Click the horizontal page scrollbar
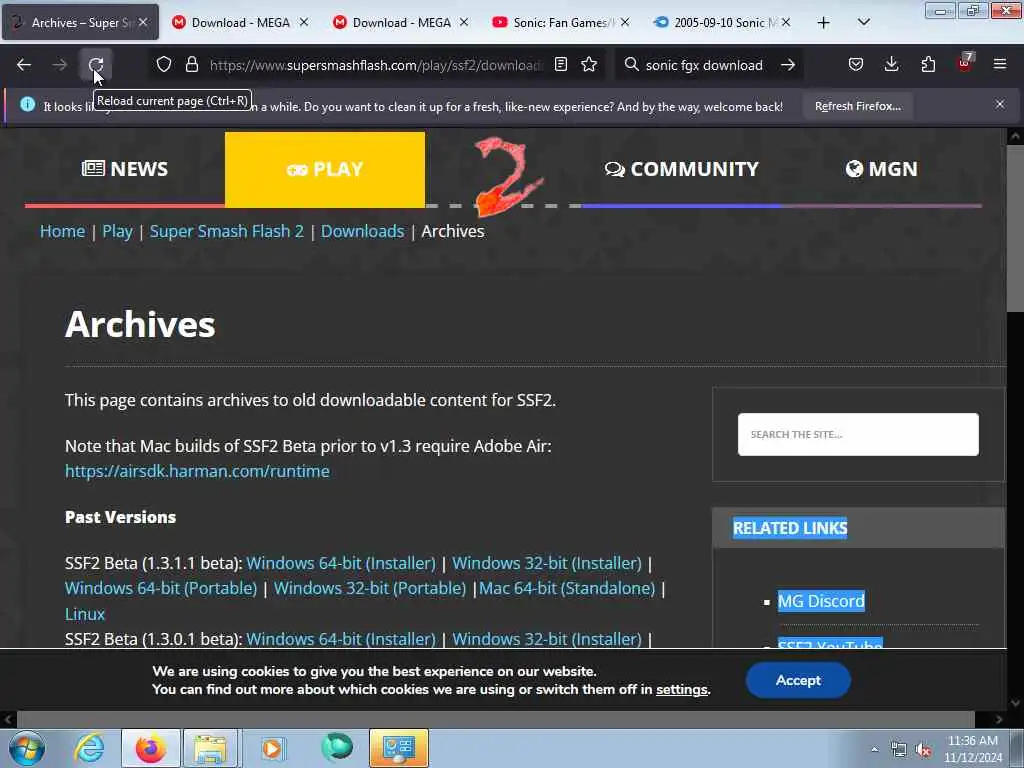The width and height of the screenshot is (1024, 768). click(x=495, y=719)
